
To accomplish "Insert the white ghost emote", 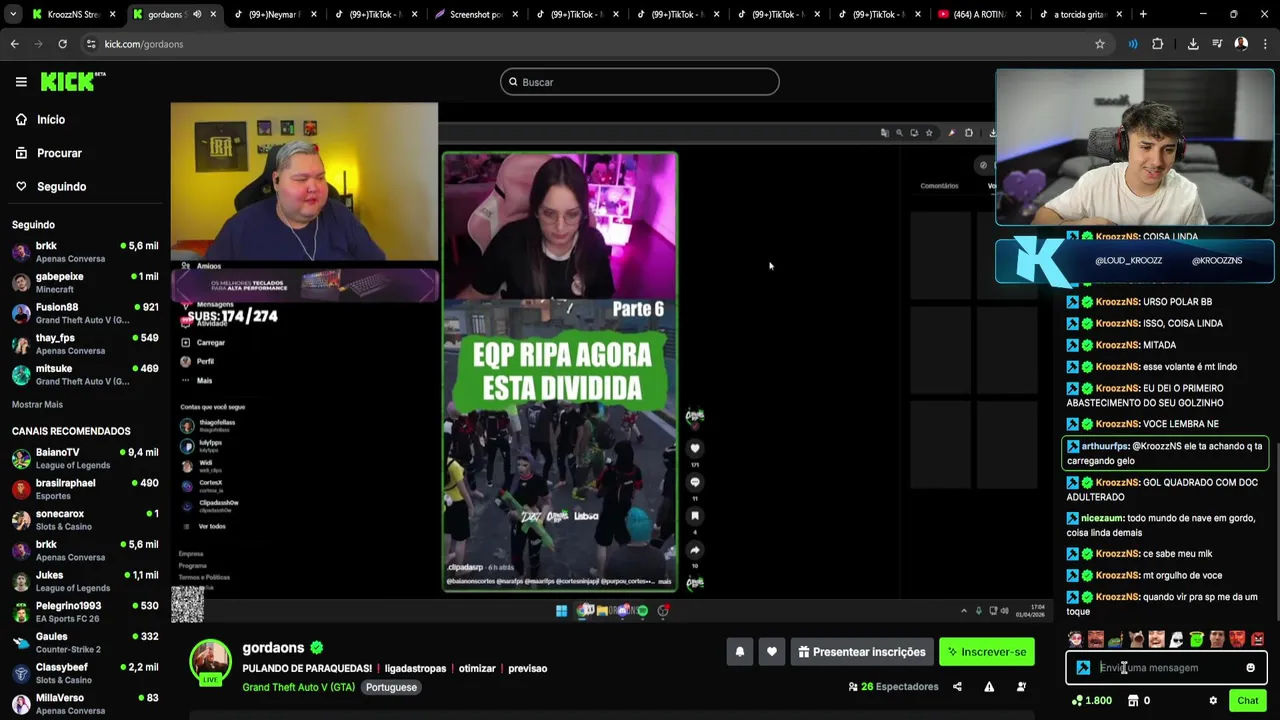I will click(x=1176, y=639).
